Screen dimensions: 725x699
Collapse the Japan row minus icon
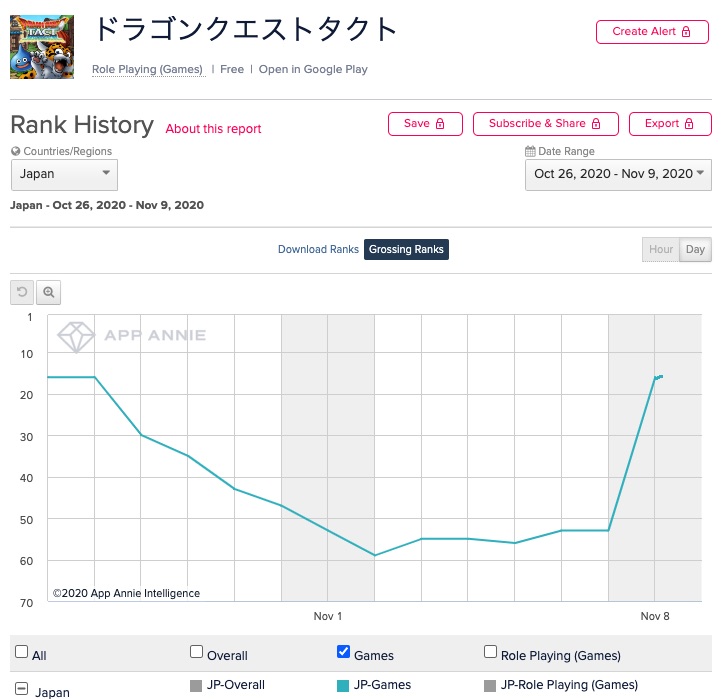pyautogui.click(x=21, y=690)
